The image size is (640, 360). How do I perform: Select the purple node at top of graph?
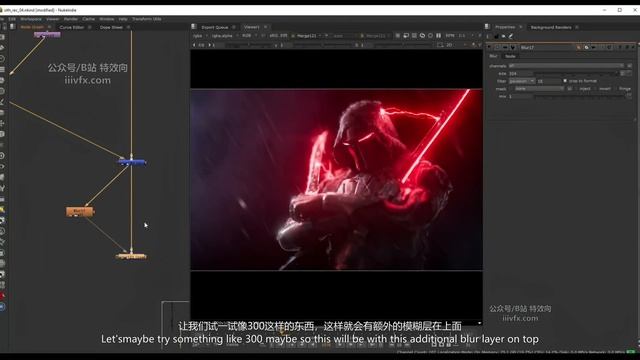47,35
